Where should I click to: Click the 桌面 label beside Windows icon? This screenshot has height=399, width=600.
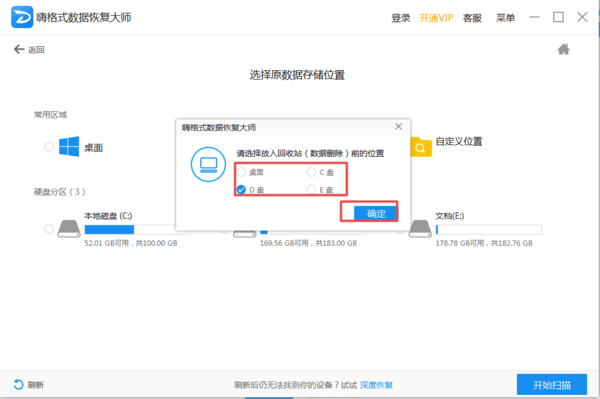(93, 148)
